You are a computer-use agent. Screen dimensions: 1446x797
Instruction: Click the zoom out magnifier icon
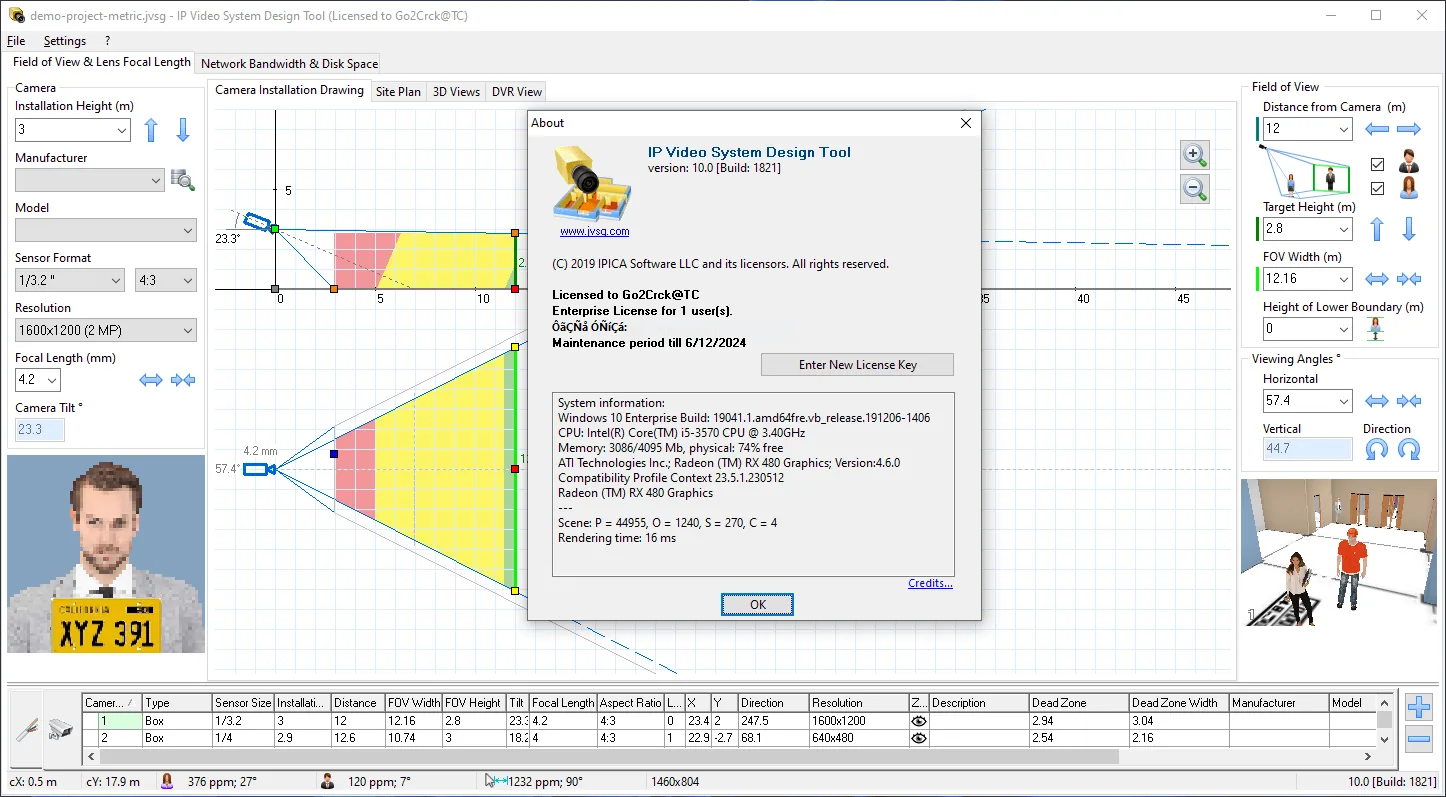1195,188
